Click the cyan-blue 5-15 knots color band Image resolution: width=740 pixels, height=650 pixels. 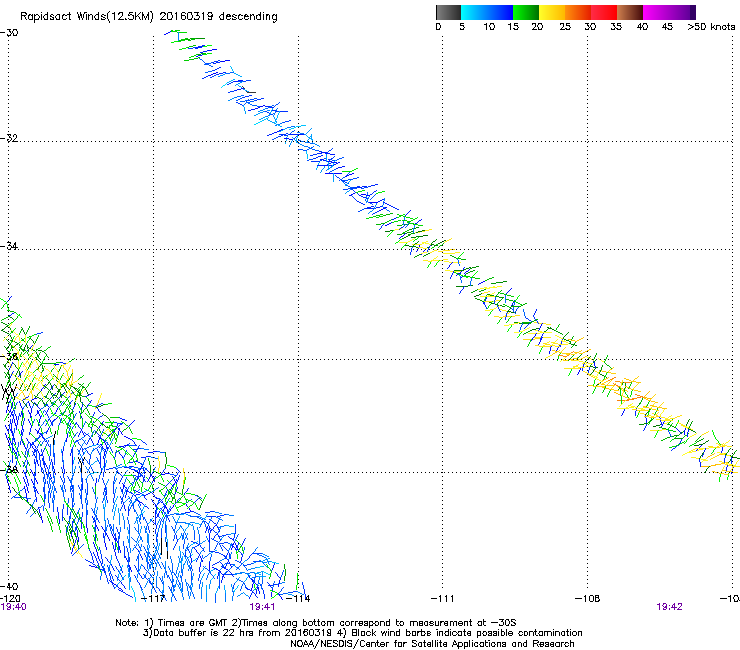point(487,12)
